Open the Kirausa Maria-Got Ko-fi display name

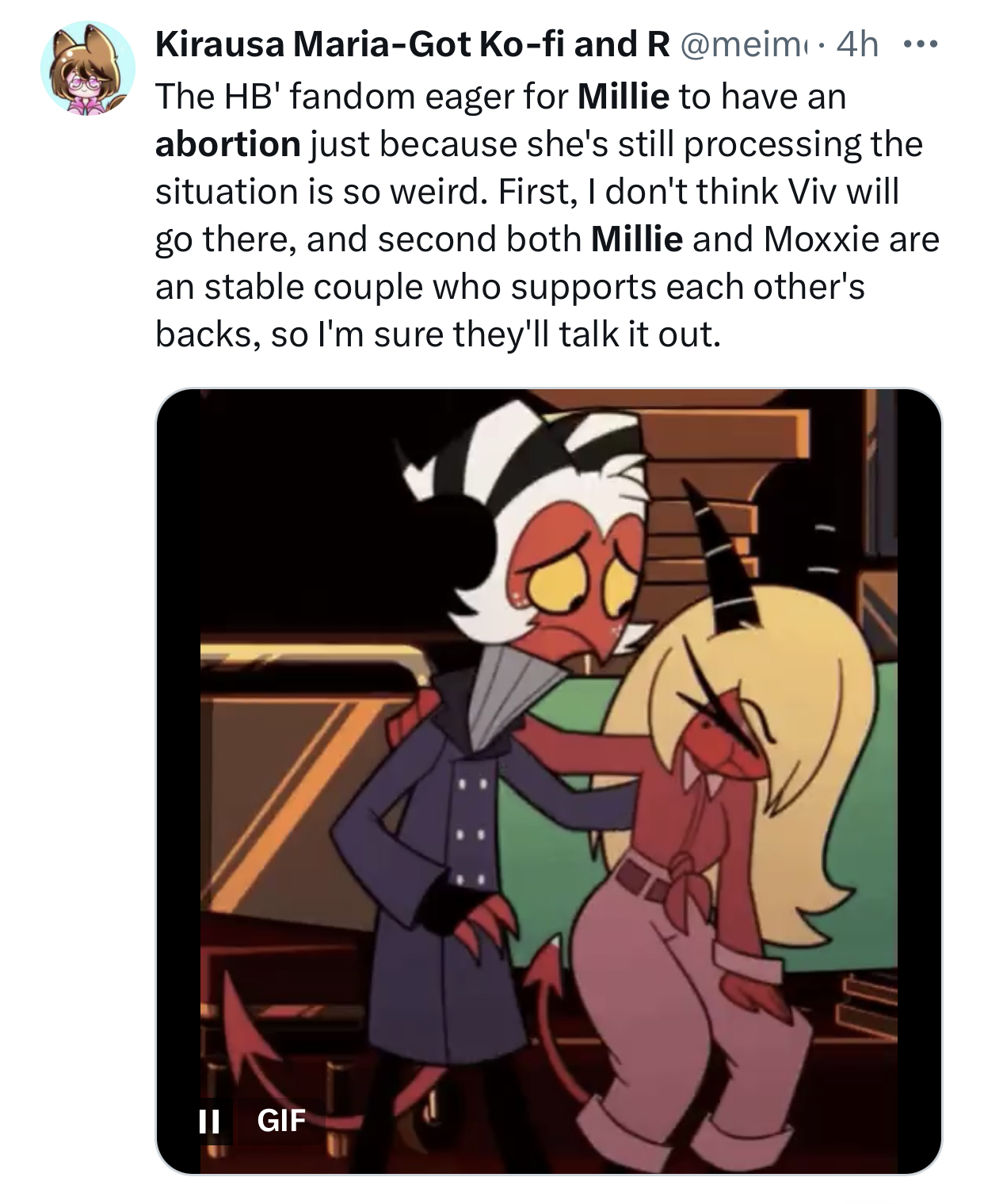click(412, 45)
